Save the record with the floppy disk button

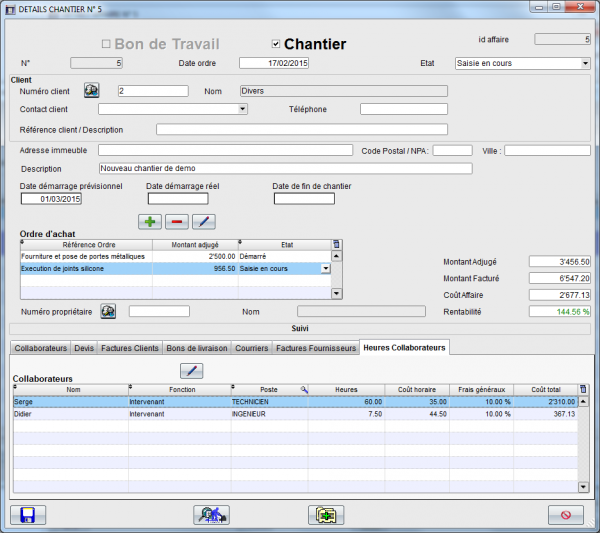tap(27, 515)
